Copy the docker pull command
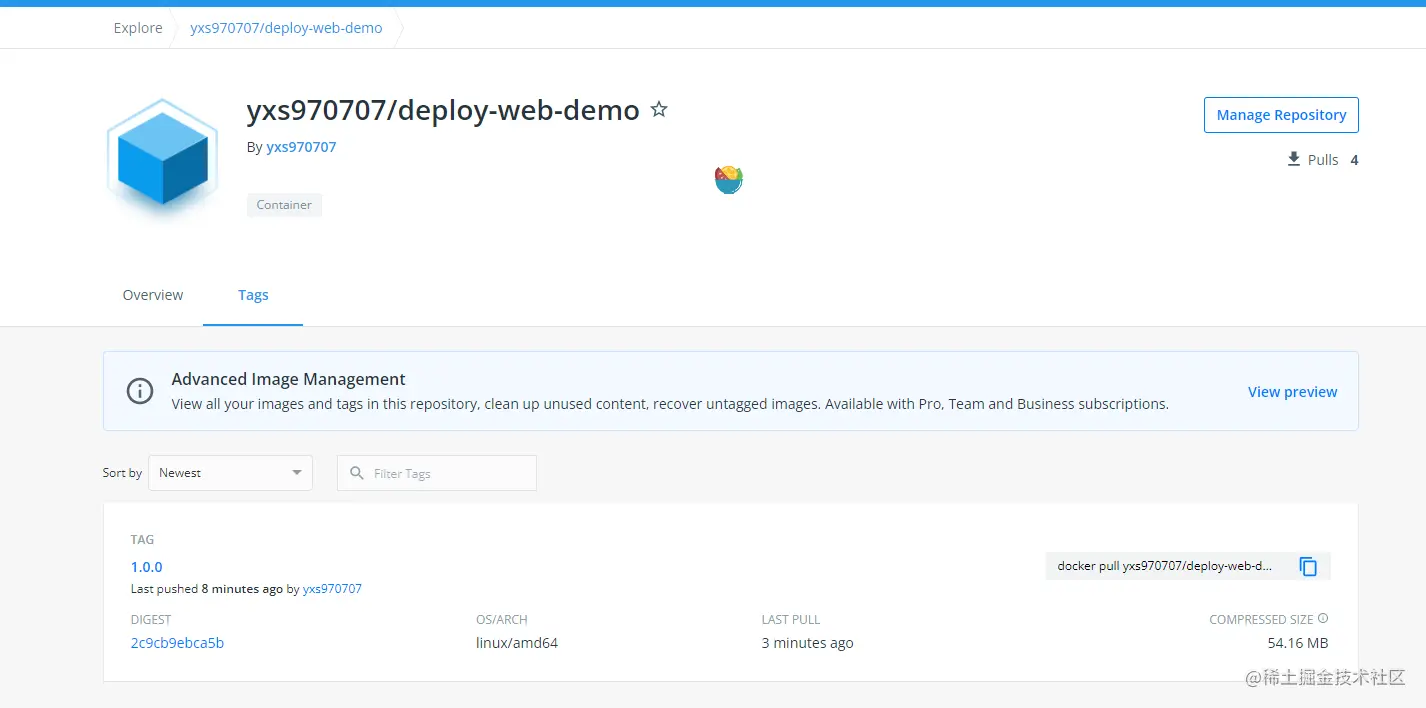Viewport: 1426px width, 708px height. tap(1308, 566)
